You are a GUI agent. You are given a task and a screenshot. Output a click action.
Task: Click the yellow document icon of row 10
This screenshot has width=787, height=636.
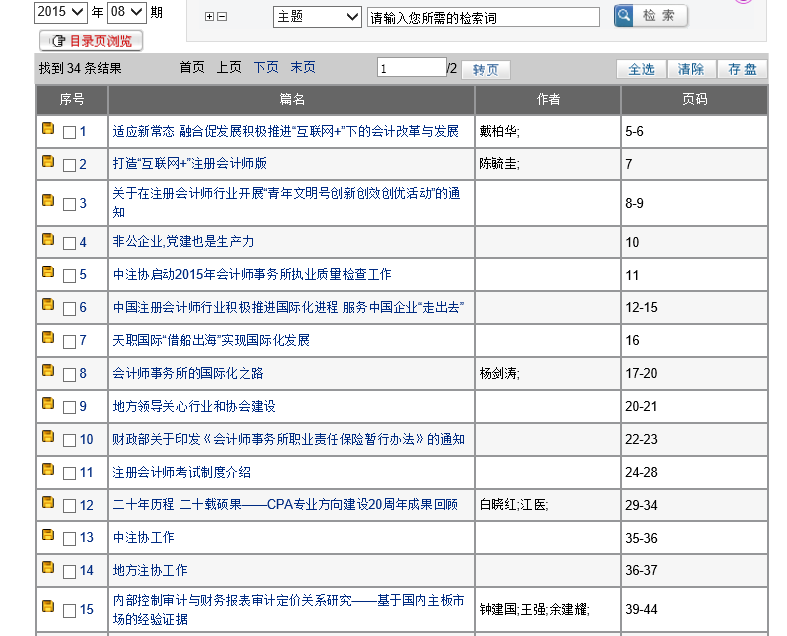pyautogui.click(x=47, y=437)
